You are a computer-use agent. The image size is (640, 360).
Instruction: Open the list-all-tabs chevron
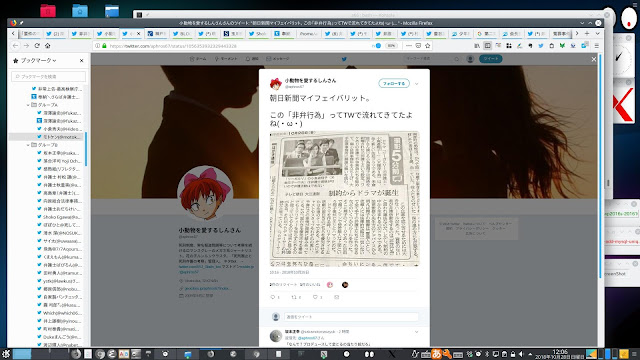597,33
